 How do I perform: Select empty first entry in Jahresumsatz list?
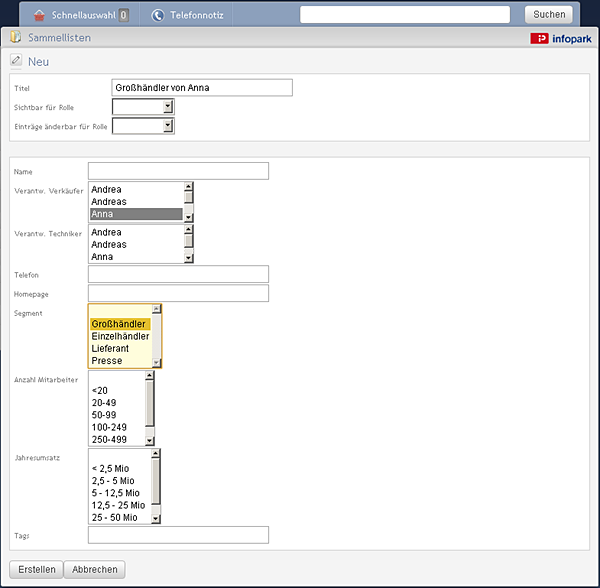click(120, 456)
